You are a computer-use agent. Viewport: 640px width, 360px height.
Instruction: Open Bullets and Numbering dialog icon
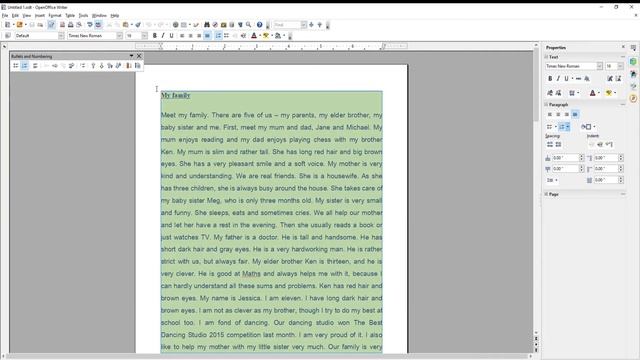click(x=138, y=65)
